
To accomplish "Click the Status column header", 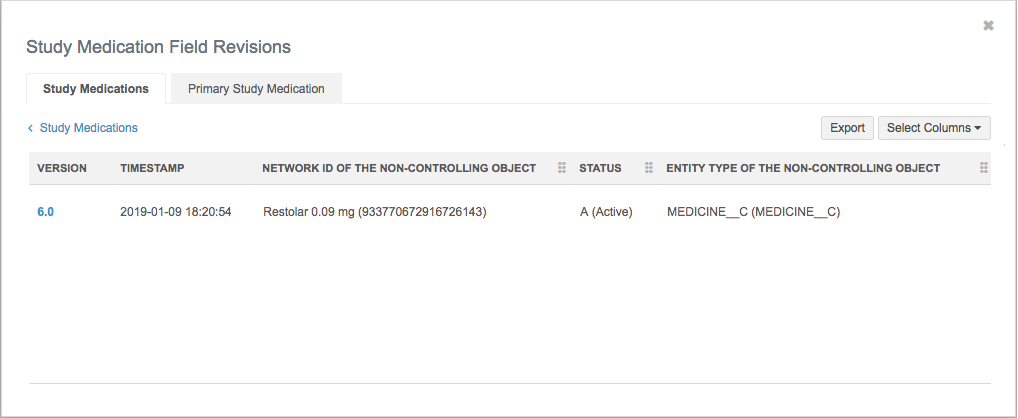I will pyautogui.click(x=600, y=168).
